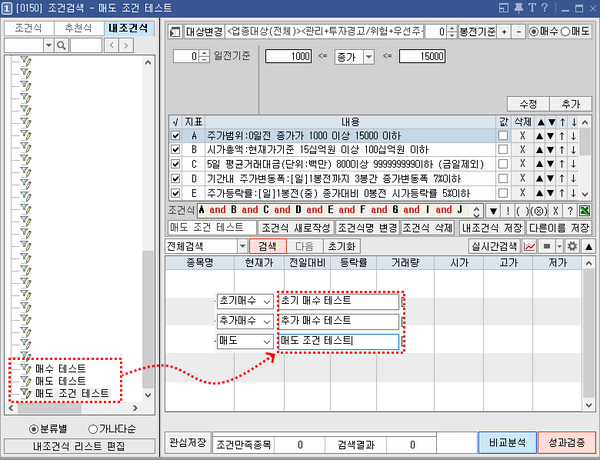Click the chart icon next to 실시간검색

pyautogui.click(x=529, y=246)
